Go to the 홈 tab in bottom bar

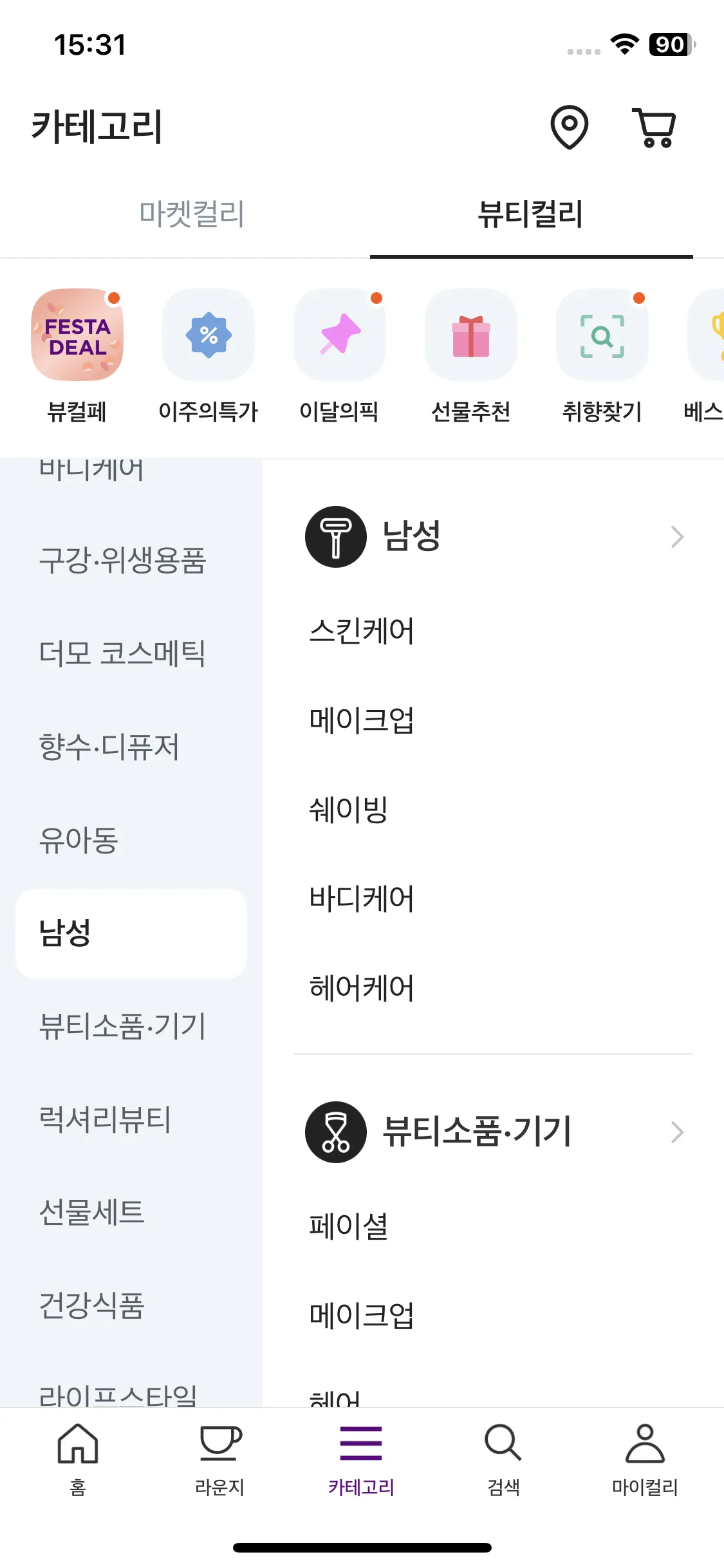[78, 1459]
